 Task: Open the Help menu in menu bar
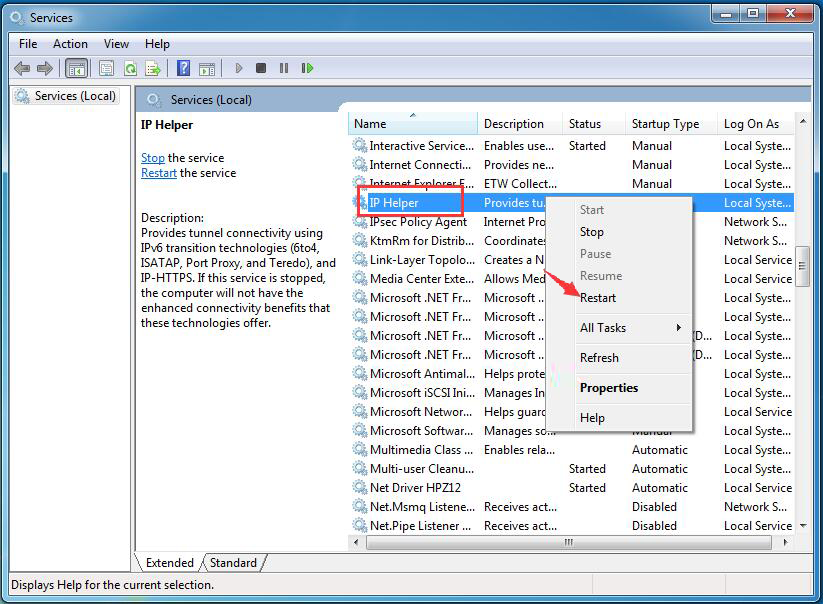(157, 44)
